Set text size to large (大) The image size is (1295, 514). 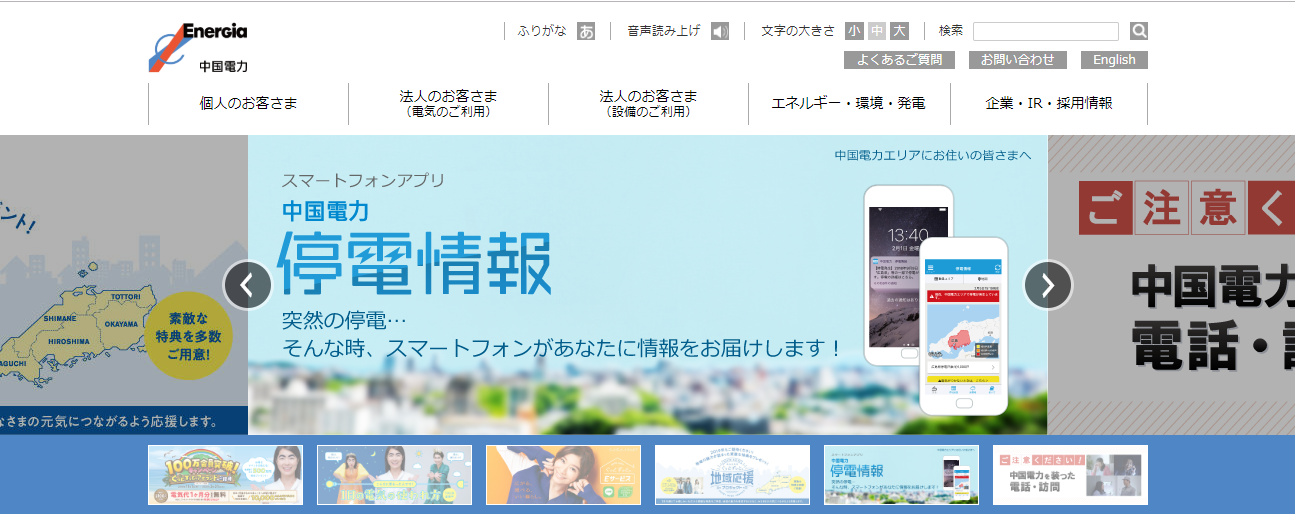tap(900, 31)
